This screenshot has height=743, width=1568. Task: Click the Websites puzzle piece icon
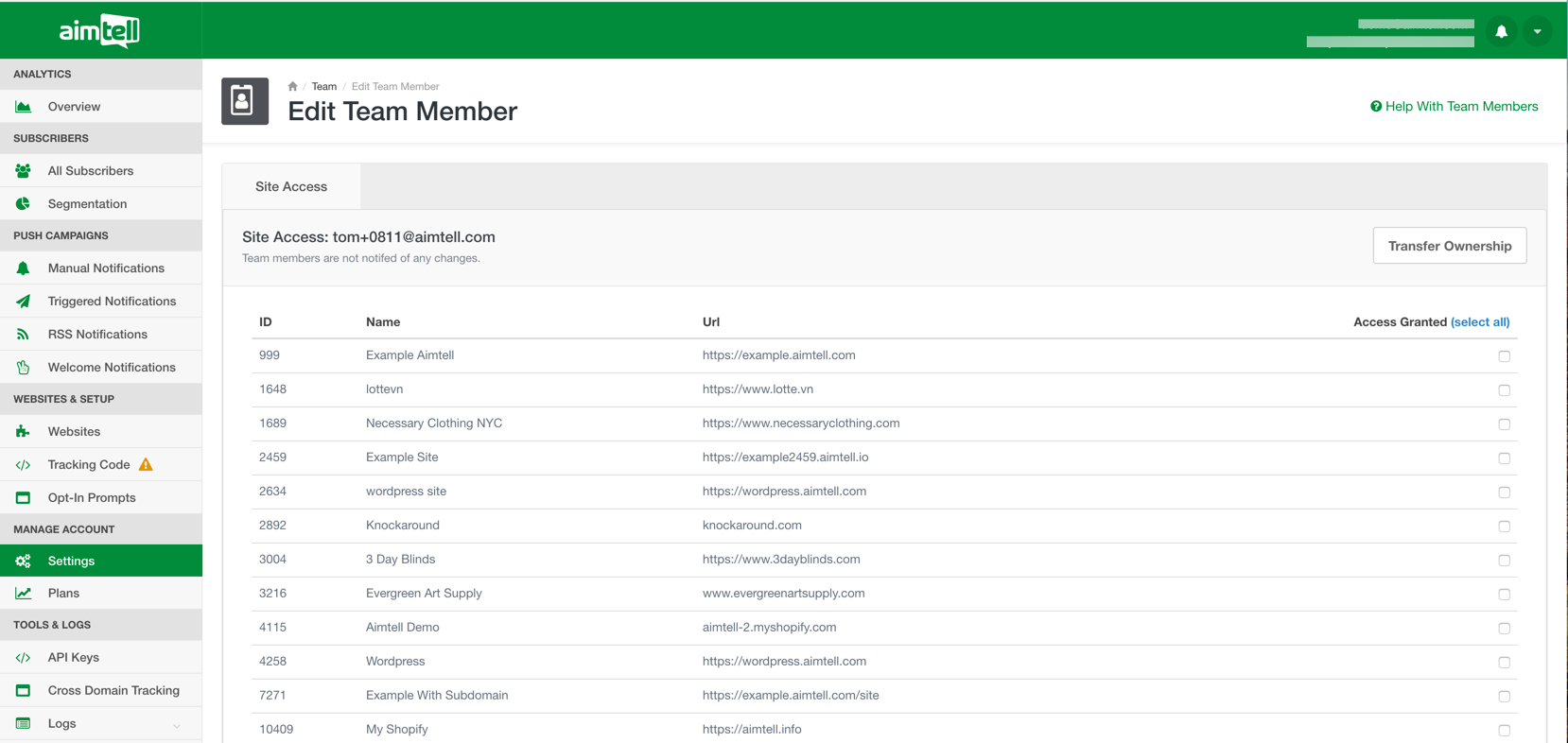(x=24, y=432)
